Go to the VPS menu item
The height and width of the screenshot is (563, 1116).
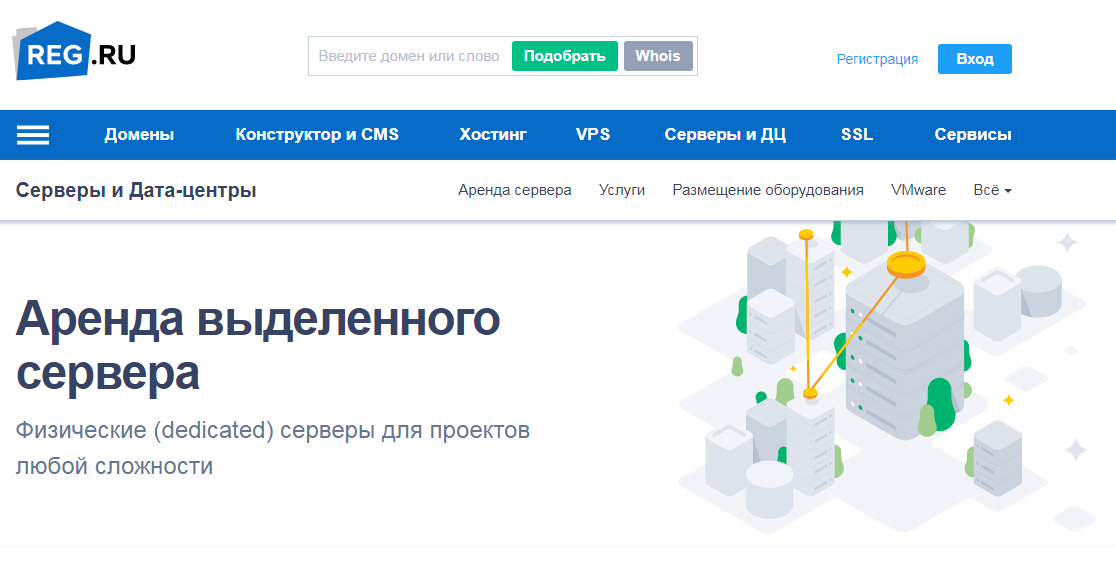pyautogui.click(x=593, y=135)
